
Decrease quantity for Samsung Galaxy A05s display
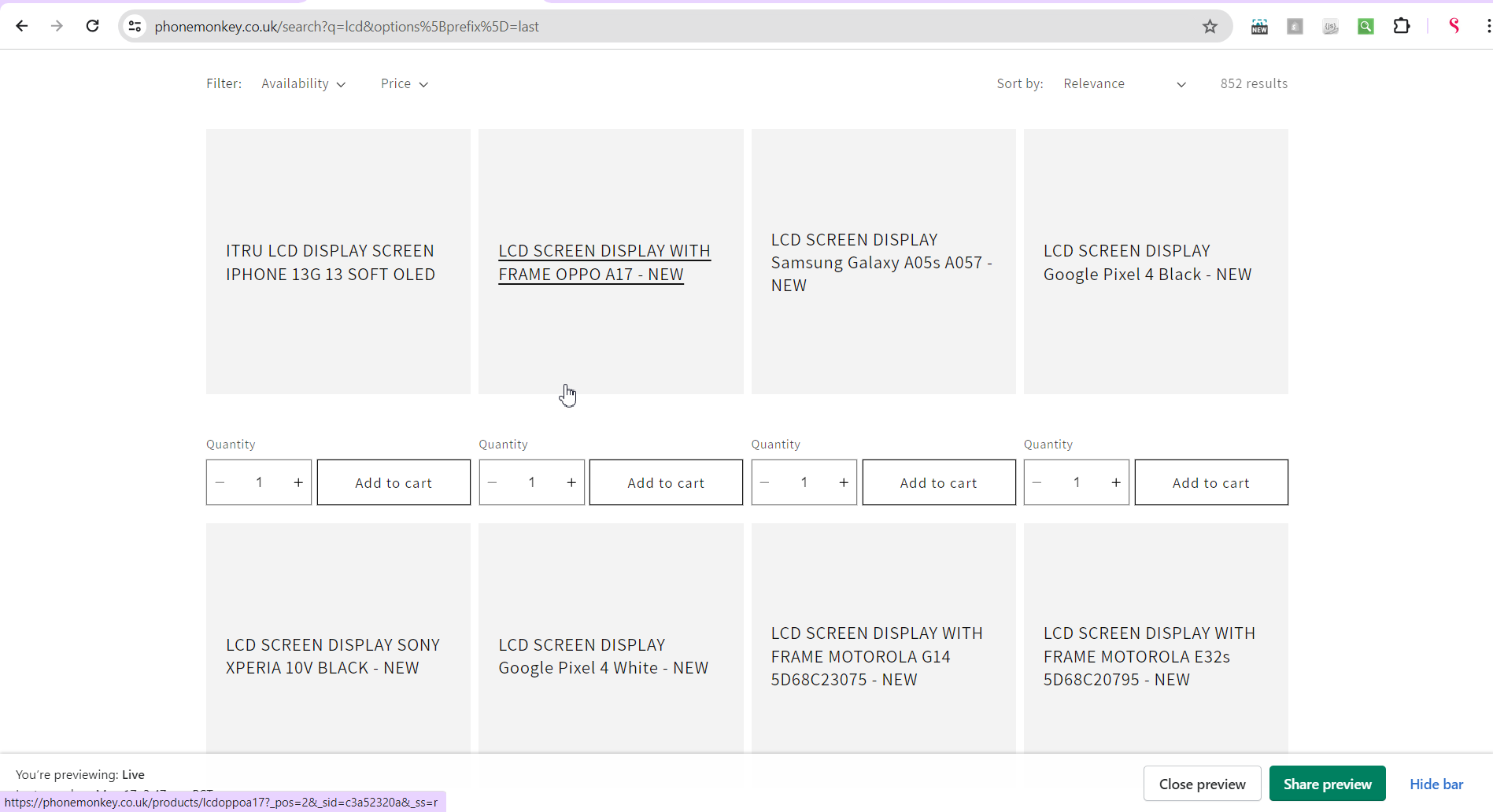pyautogui.click(x=765, y=482)
